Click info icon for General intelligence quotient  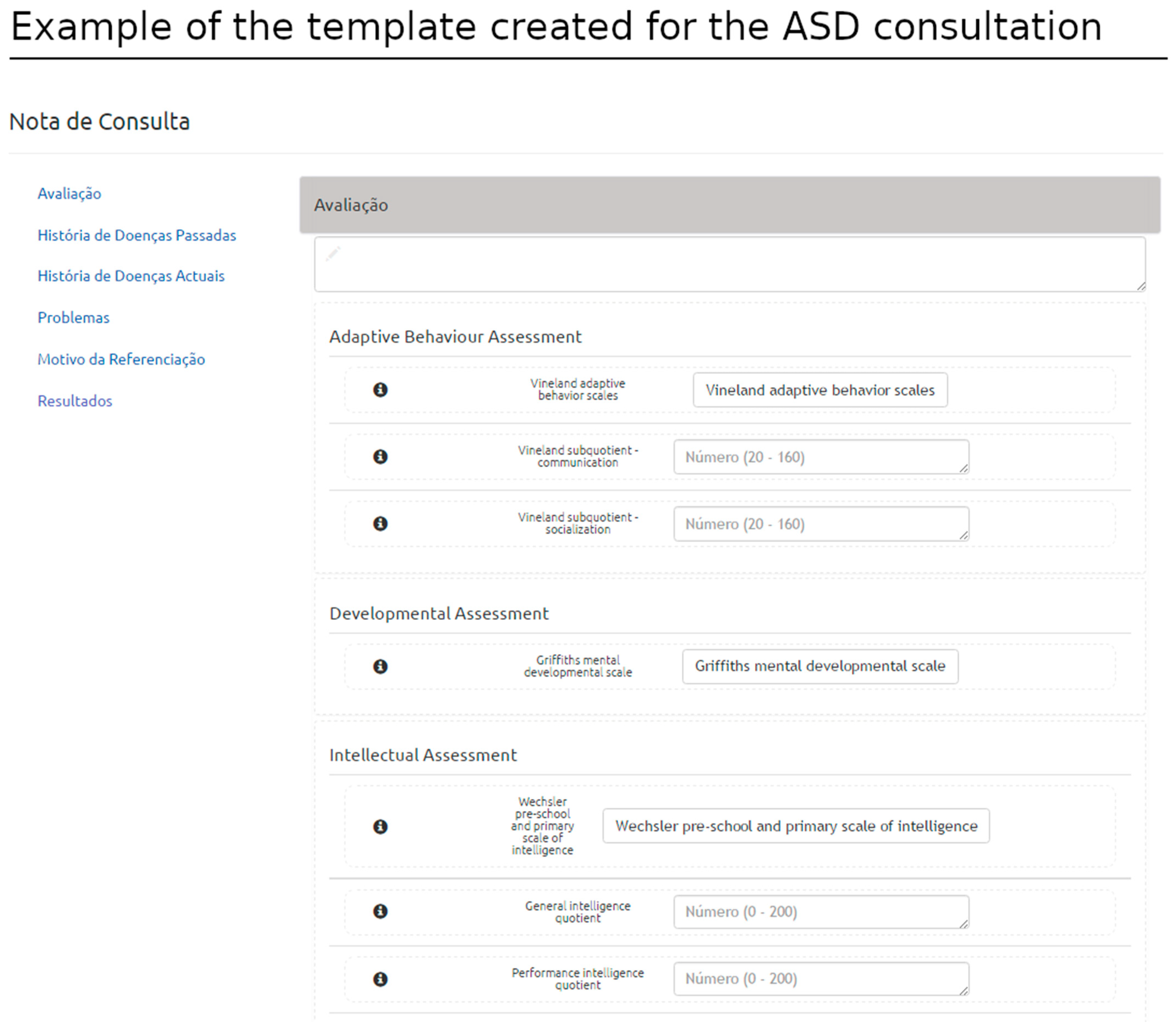point(380,911)
